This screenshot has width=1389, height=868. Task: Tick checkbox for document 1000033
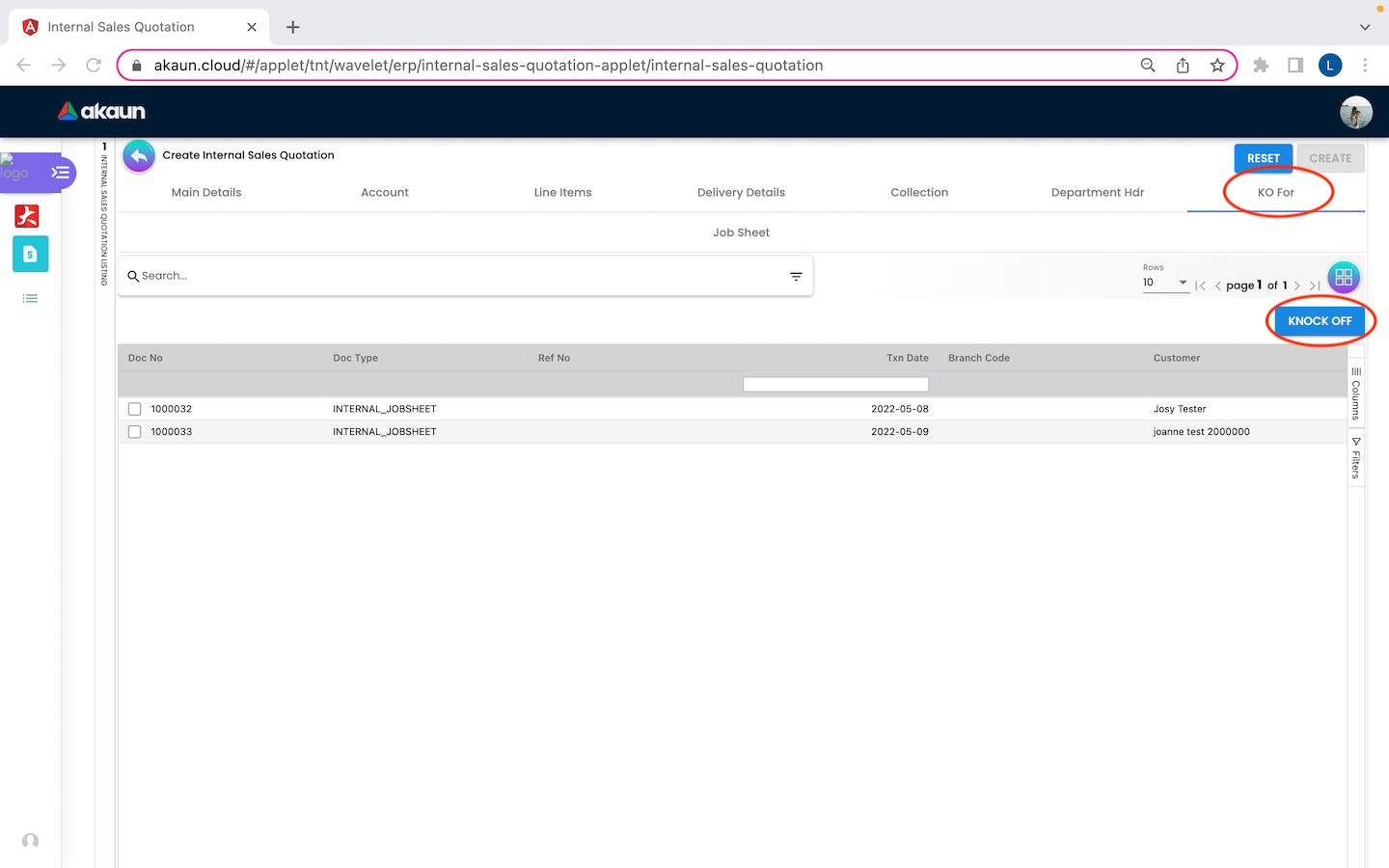(135, 432)
